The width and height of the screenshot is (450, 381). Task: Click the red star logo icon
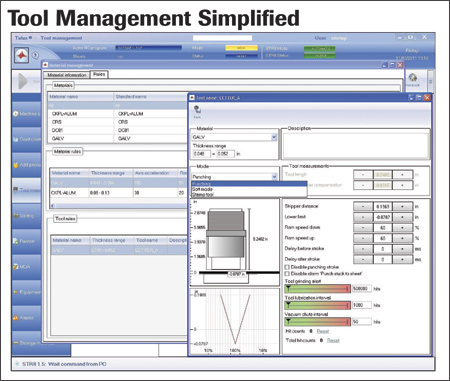pos(22,55)
